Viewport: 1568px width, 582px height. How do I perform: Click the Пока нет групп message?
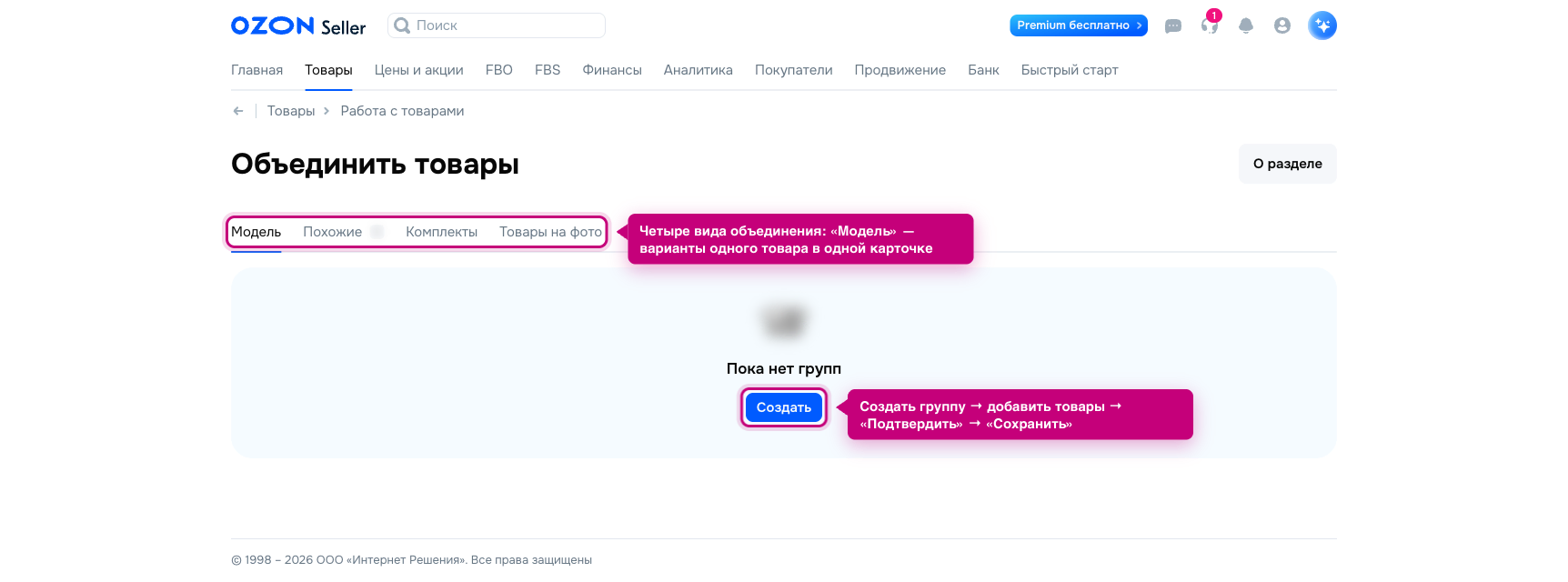click(784, 368)
